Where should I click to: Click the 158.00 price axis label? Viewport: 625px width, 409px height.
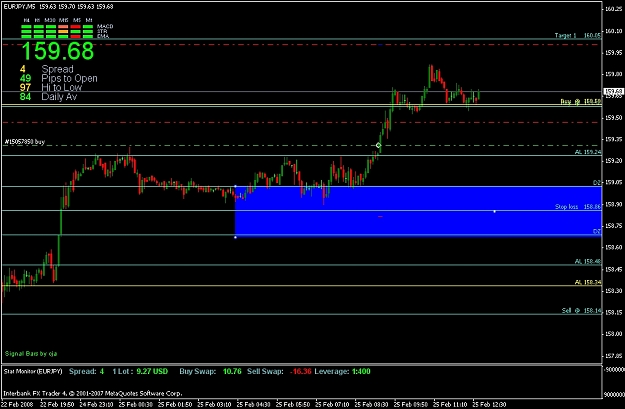point(613,334)
